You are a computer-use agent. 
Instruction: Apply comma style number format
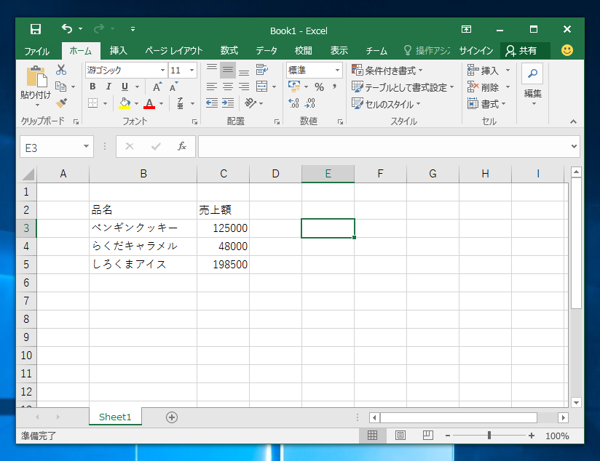pos(335,87)
